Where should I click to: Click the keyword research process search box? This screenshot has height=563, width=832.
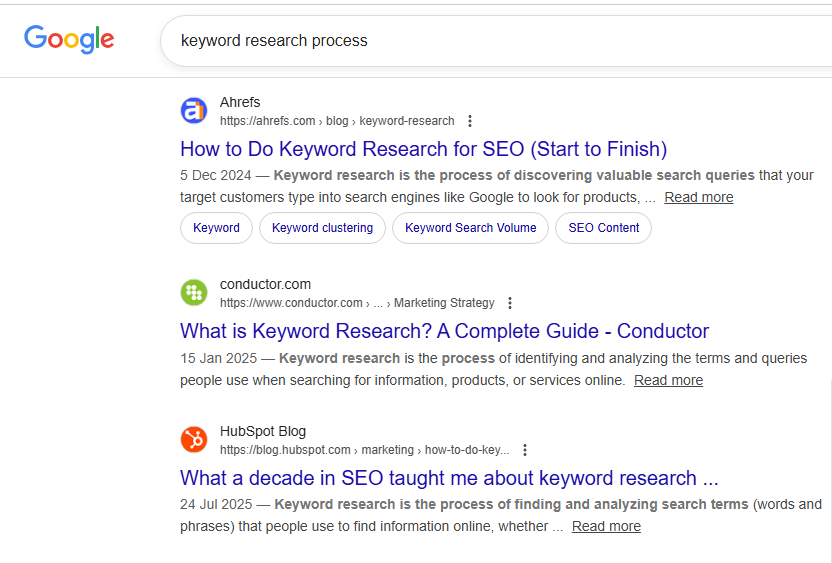click(x=496, y=41)
